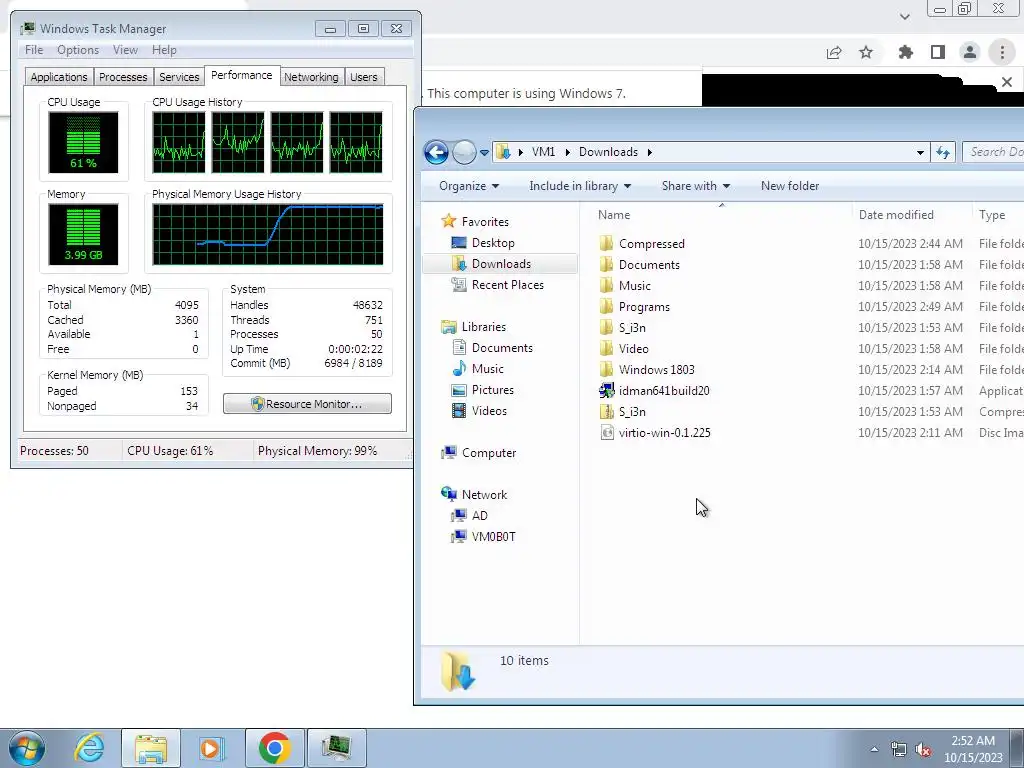Click the Chrome tab search chevron
Image resolution: width=1024 pixels, height=768 pixels.
904,17
